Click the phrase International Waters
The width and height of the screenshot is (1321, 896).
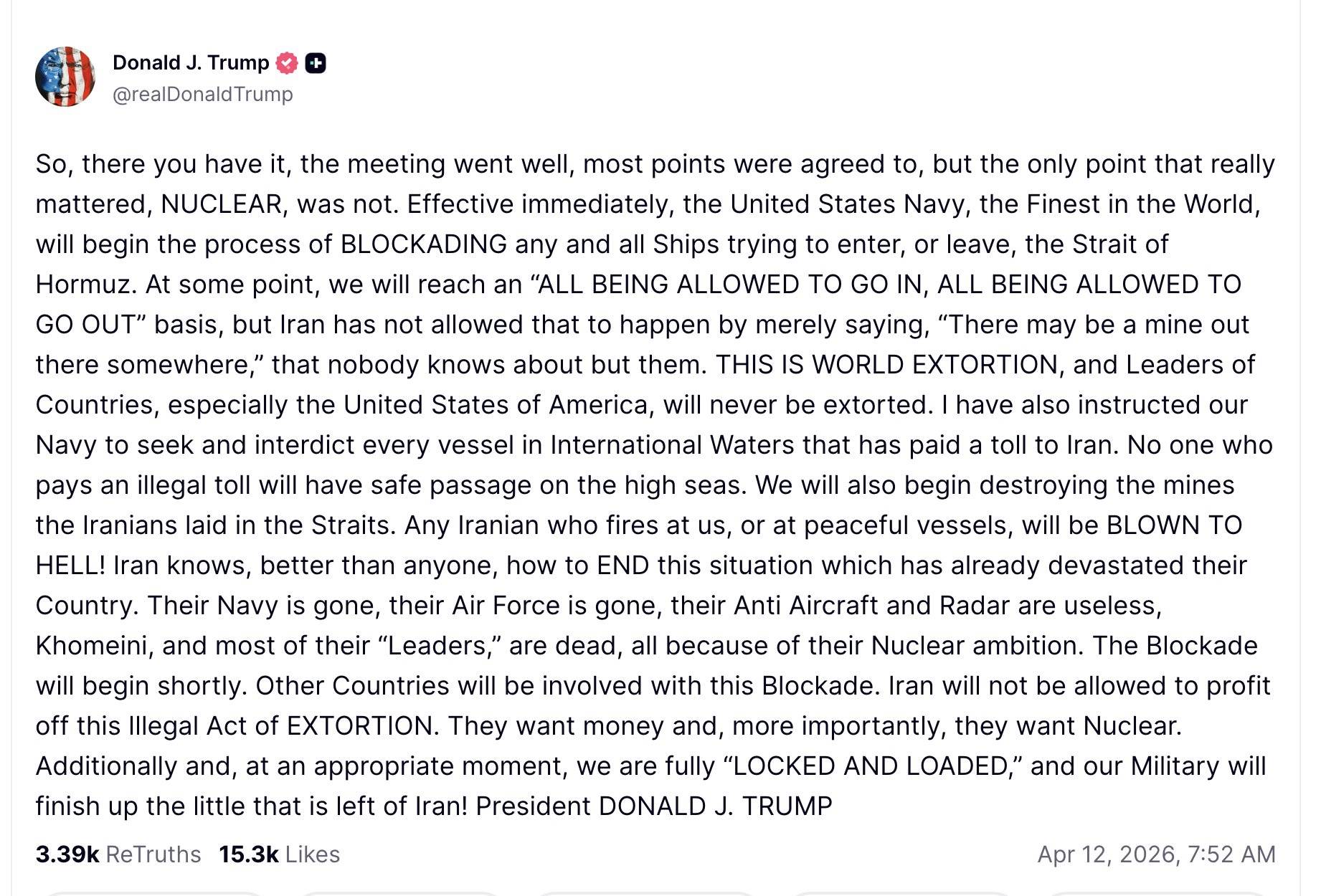[672, 445]
